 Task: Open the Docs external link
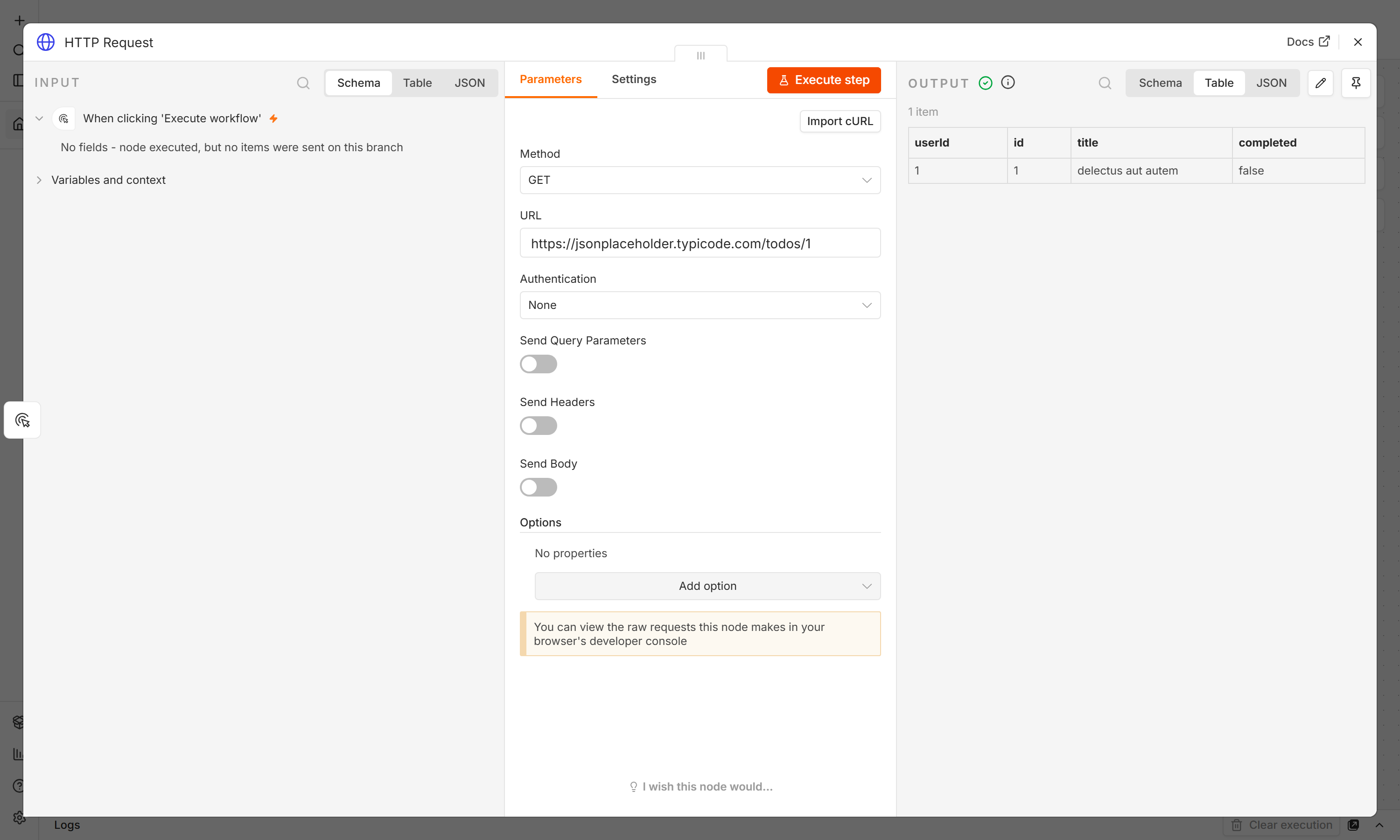click(1308, 42)
